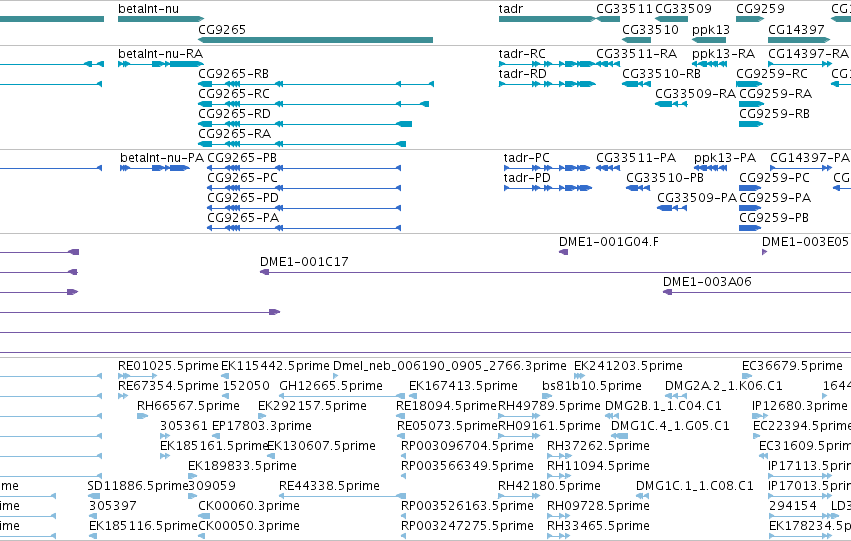Select the 152050 feature label

pyautogui.click(x=245, y=386)
